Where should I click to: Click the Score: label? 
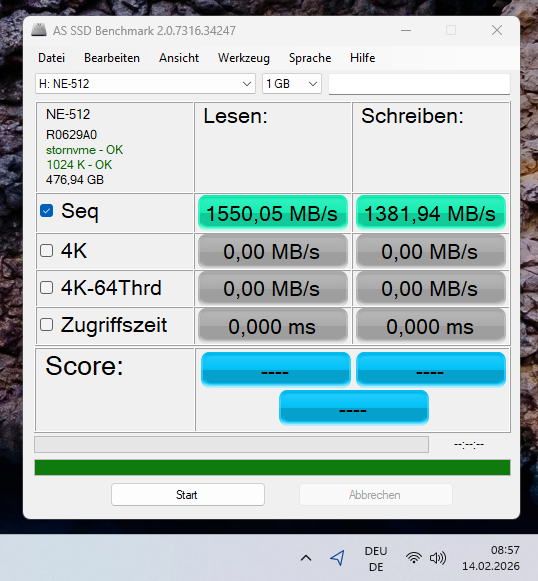coord(84,366)
